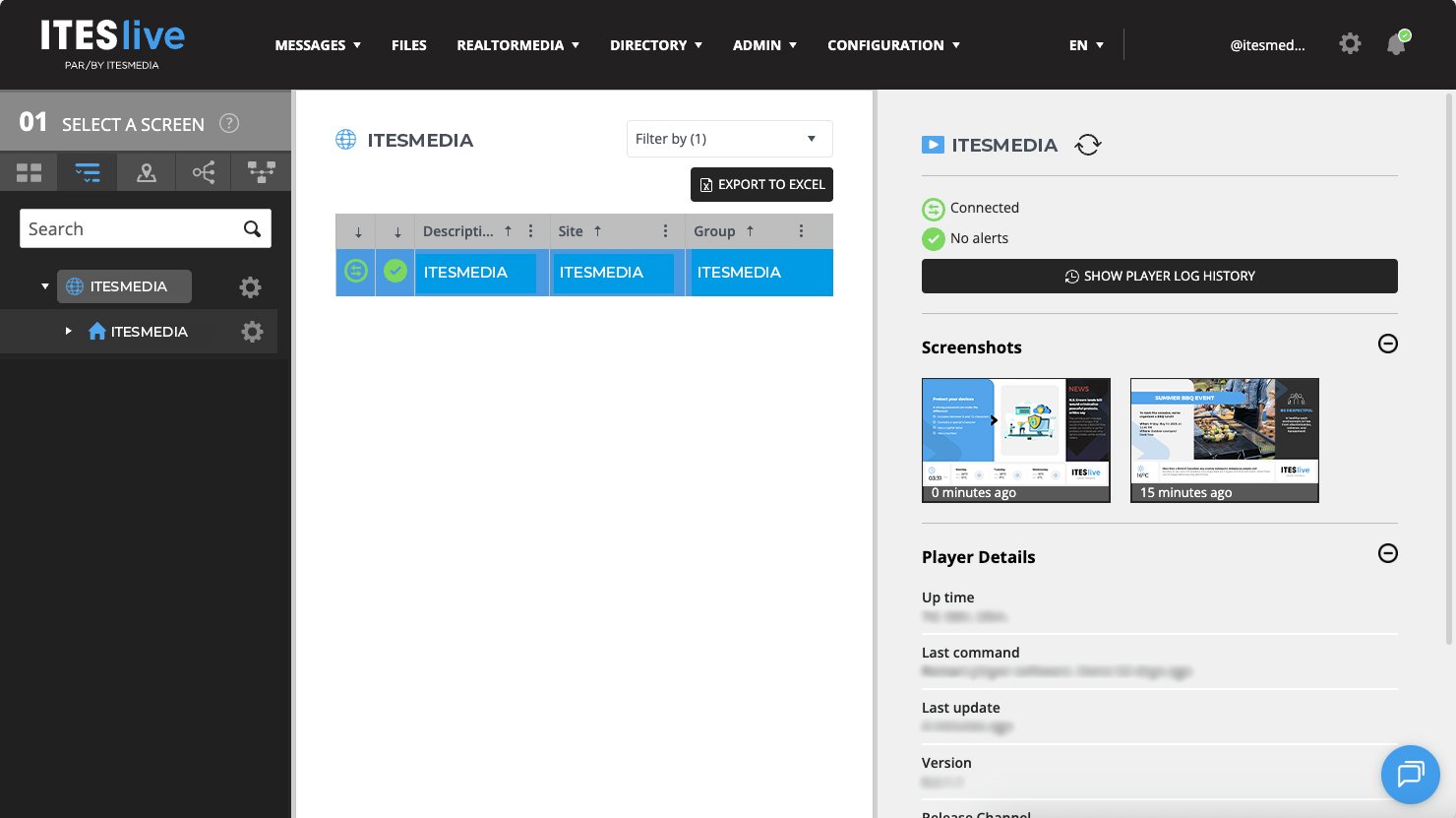Click SHOW PLAYER LOG HISTORY button
The width and height of the screenshot is (1456, 818).
click(x=1160, y=276)
